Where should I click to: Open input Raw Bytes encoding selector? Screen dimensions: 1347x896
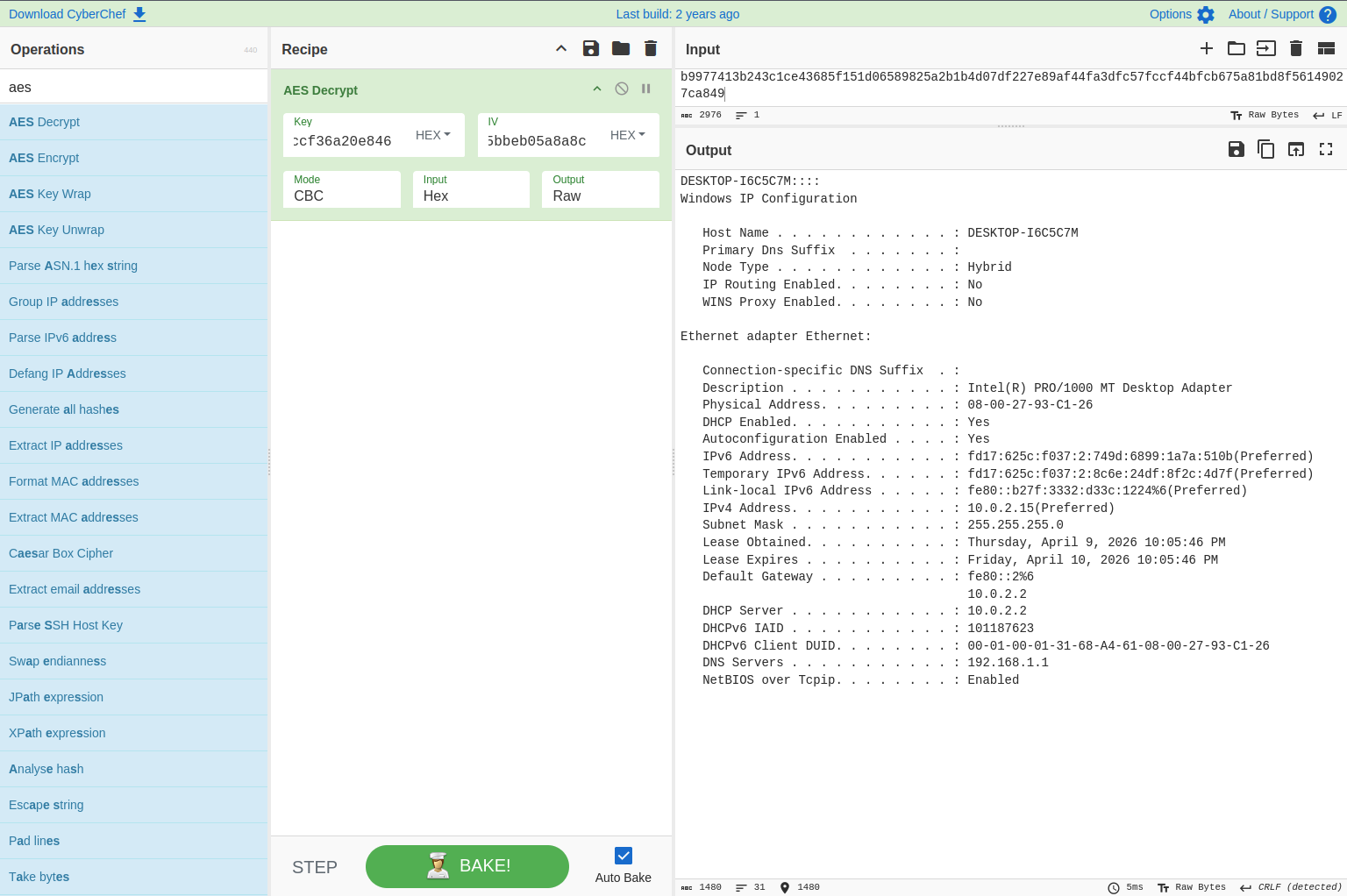[x=1265, y=115]
